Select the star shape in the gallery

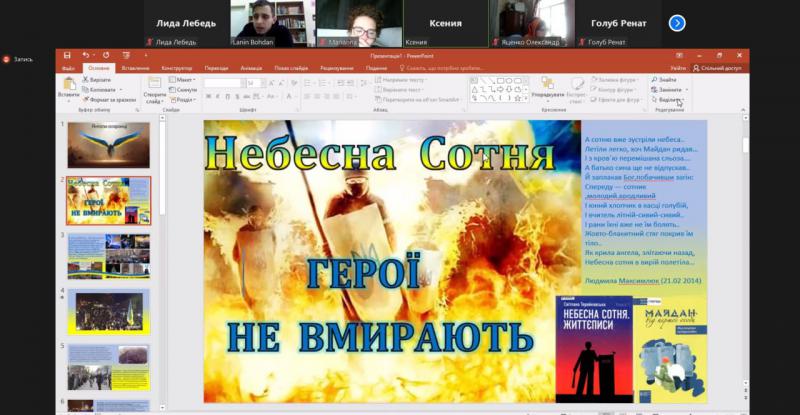[x=517, y=98]
